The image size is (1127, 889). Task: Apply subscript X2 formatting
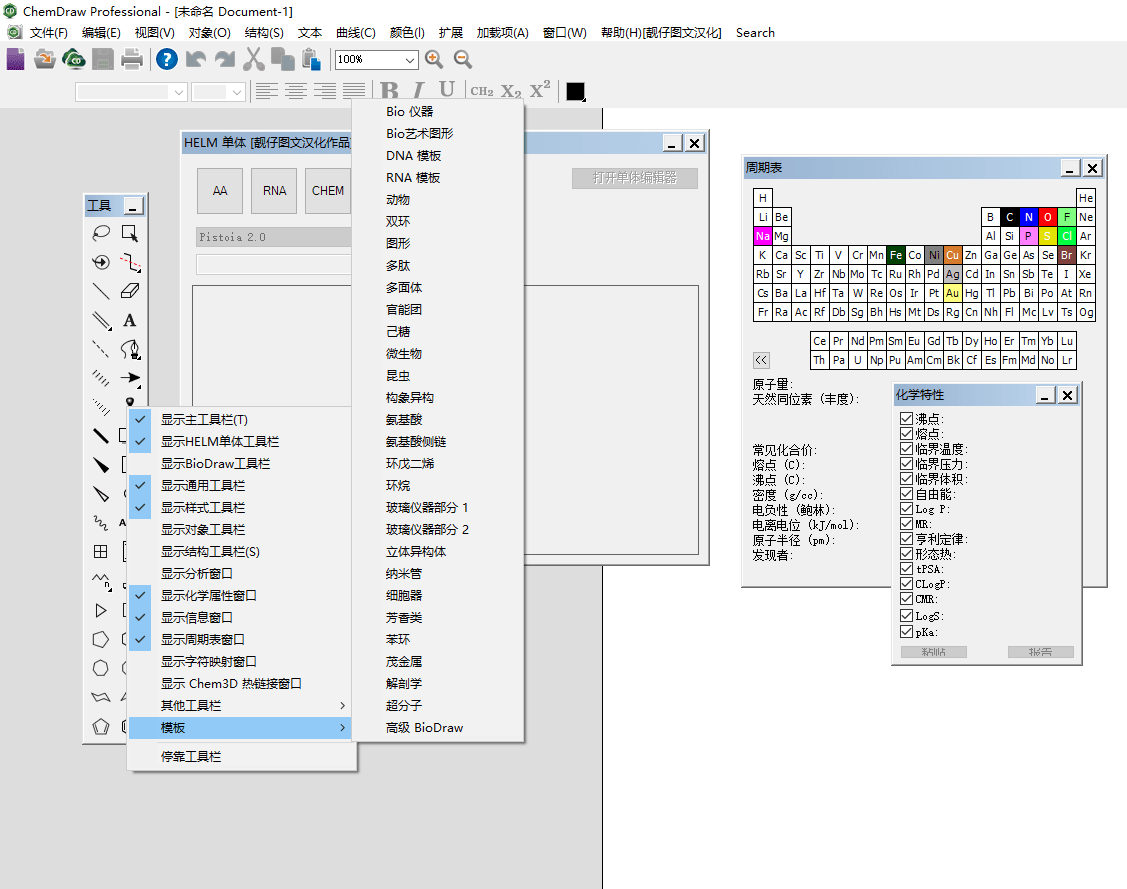[511, 91]
